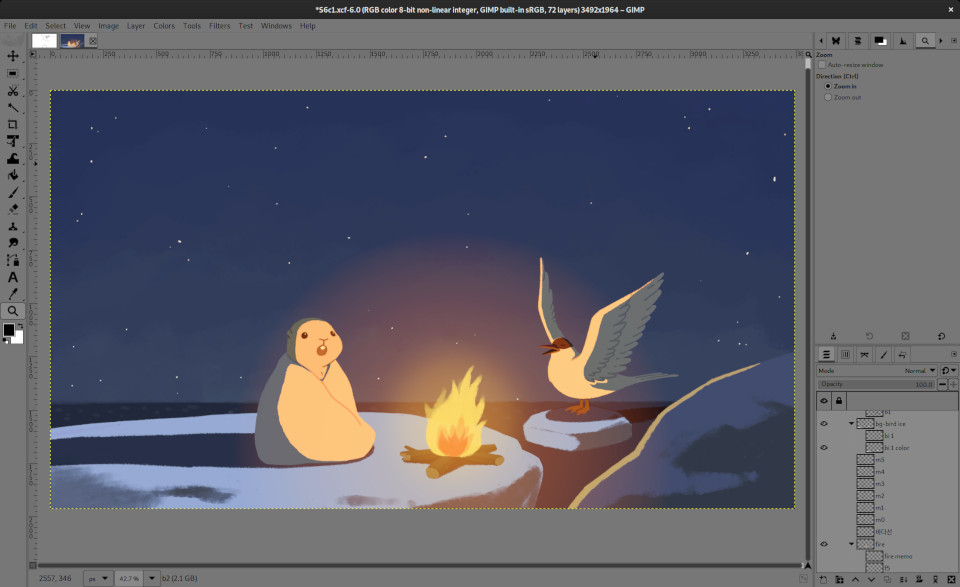The height and width of the screenshot is (587, 960).
Task: Delete the selected layer using the trash icon
Action: 951,577
